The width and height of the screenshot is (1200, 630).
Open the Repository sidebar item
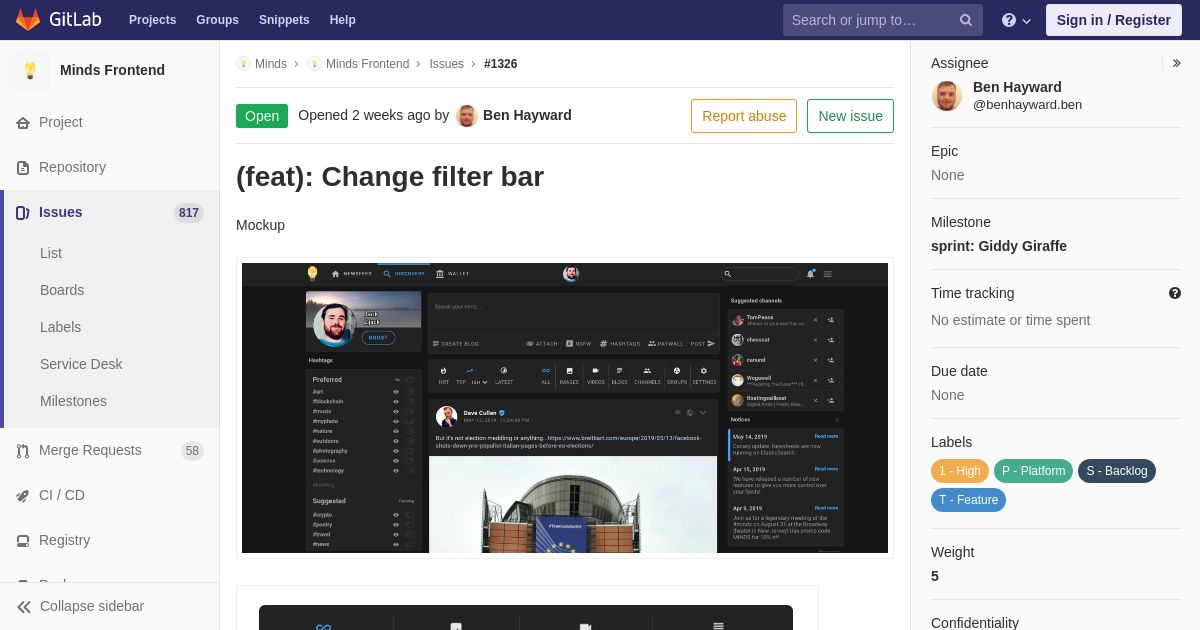tap(72, 167)
